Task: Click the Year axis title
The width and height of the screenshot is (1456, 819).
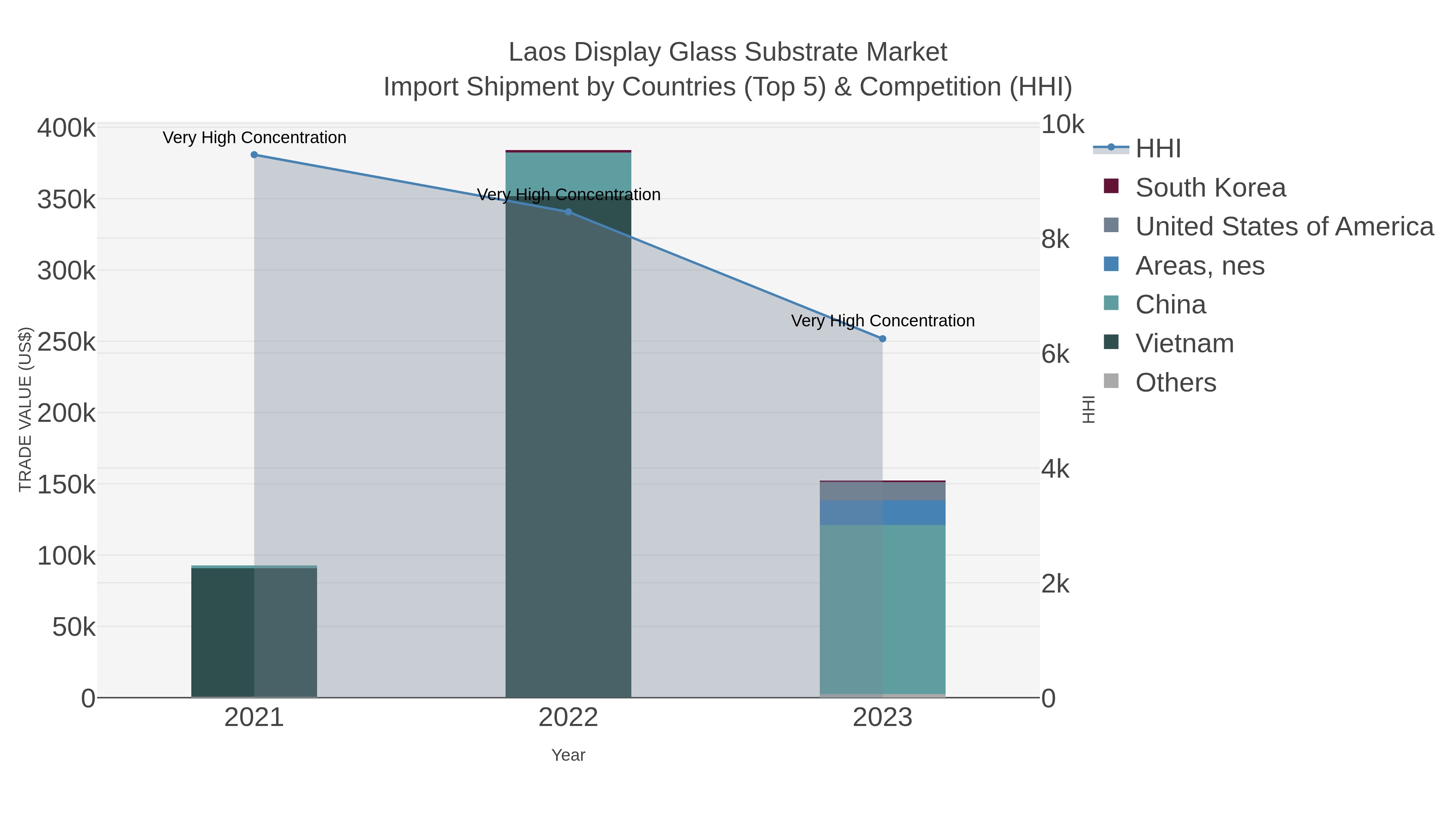Action: coord(569,755)
